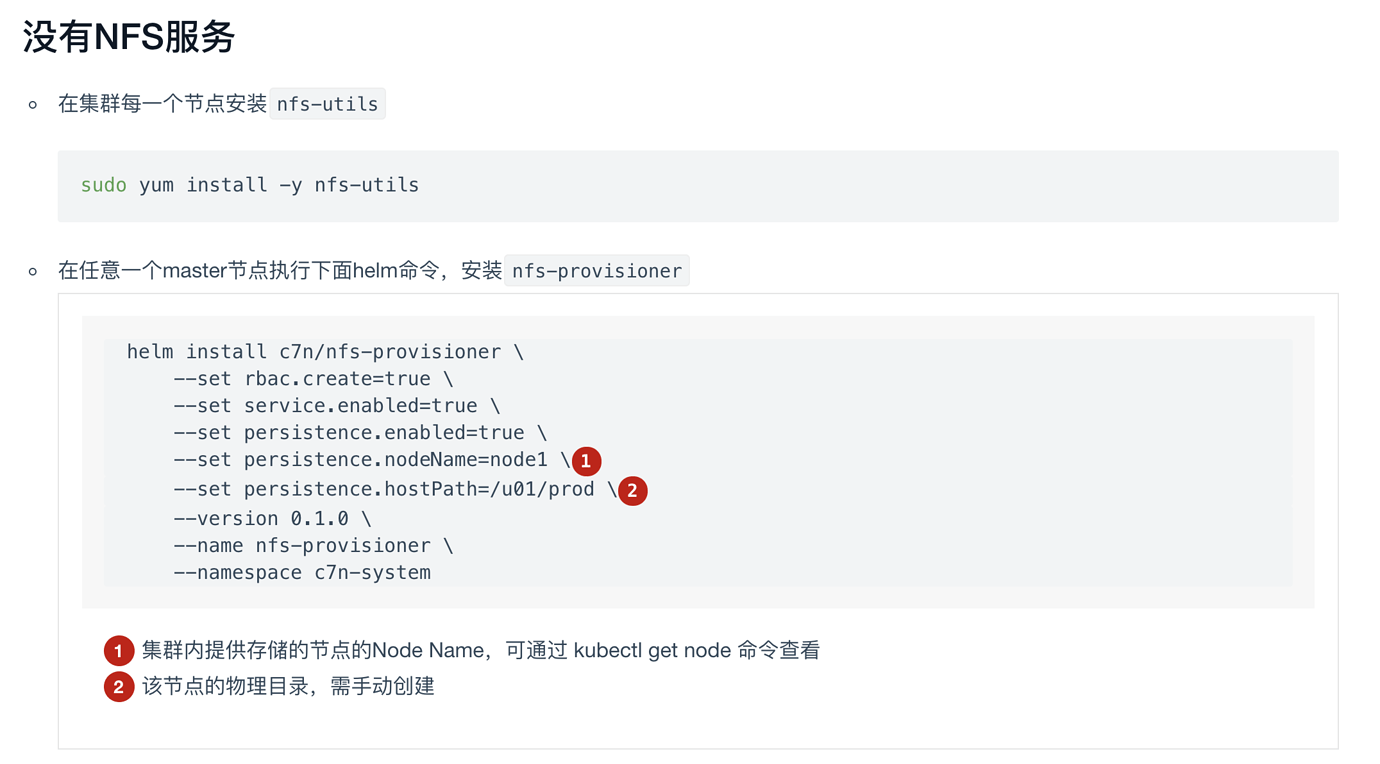Click callout marker 2 after persistence.hostPath line
Screen dimensions: 1380x764
(632, 491)
